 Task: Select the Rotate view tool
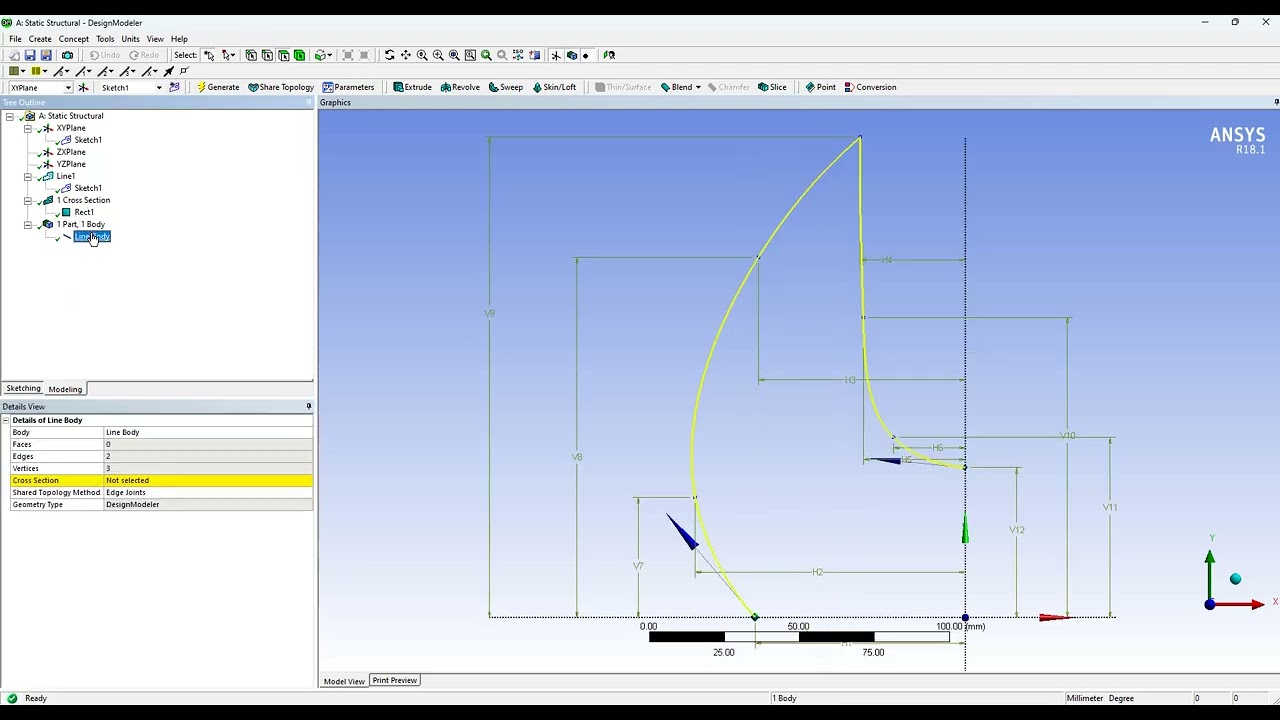coord(390,55)
